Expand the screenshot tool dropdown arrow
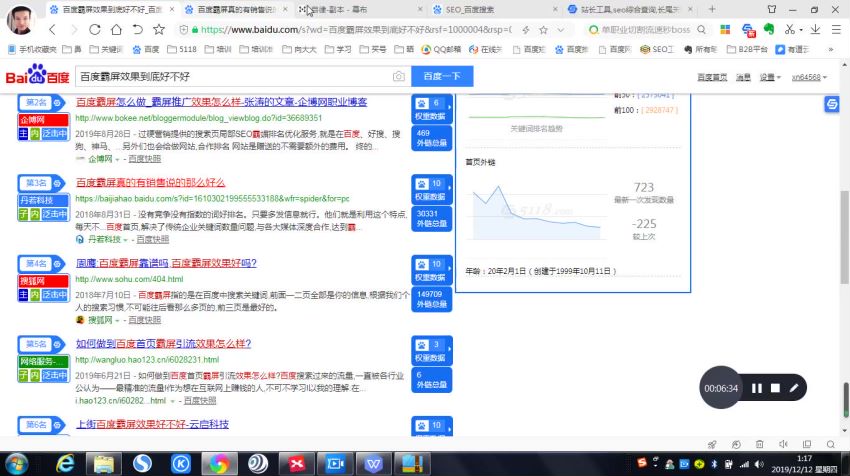Viewport: 850px width, 476px height. coord(801,30)
